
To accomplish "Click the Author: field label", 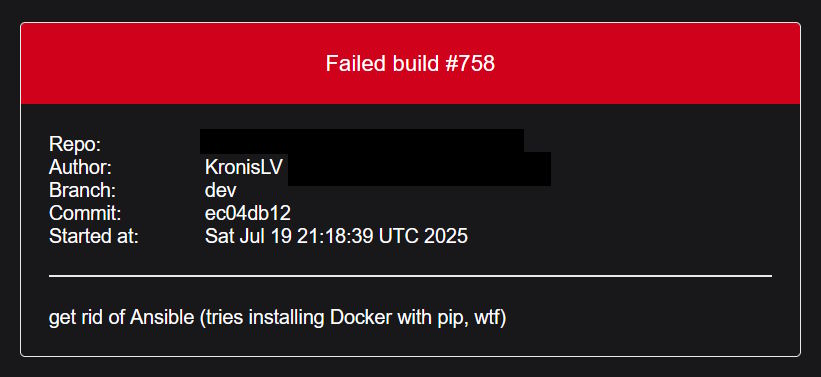I will pos(80,167).
